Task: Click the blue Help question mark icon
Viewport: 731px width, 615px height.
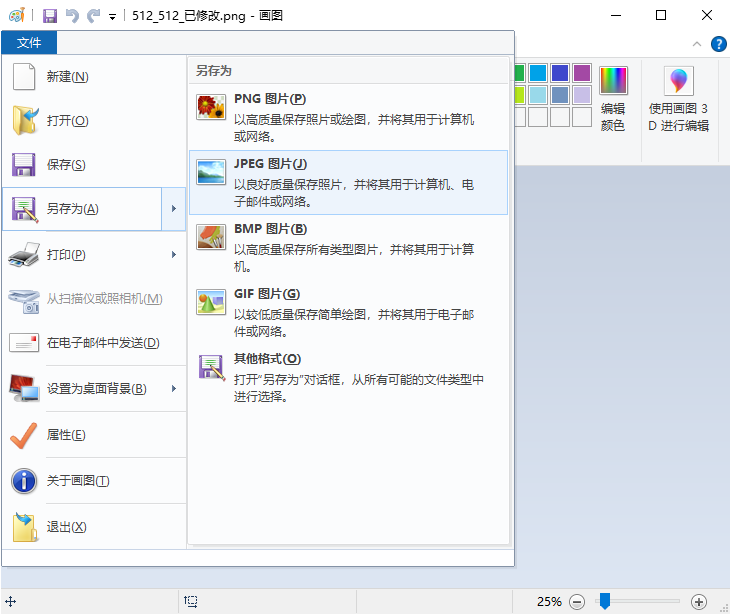Action: pos(718,44)
